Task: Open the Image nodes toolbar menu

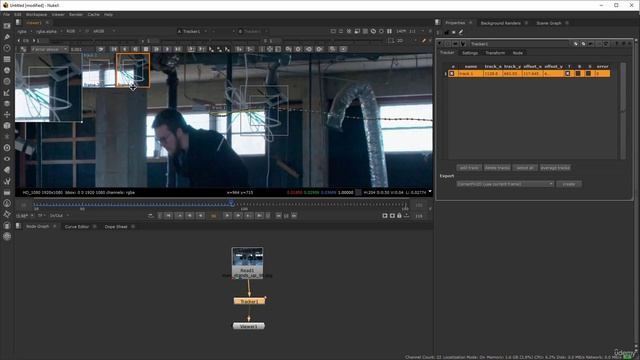Action: pos(7,26)
